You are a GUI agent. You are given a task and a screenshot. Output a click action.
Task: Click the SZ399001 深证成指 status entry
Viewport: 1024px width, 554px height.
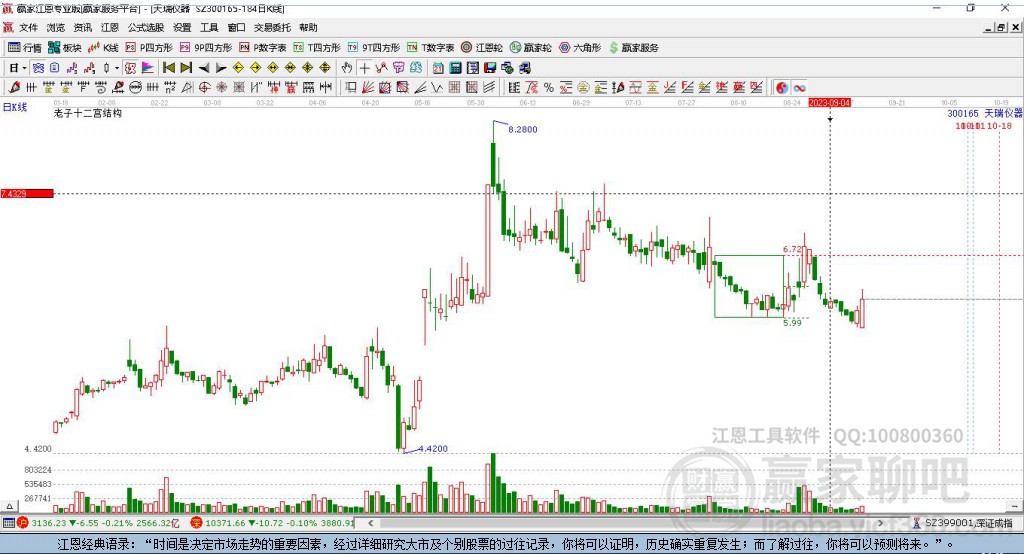click(x=962, y=523)
